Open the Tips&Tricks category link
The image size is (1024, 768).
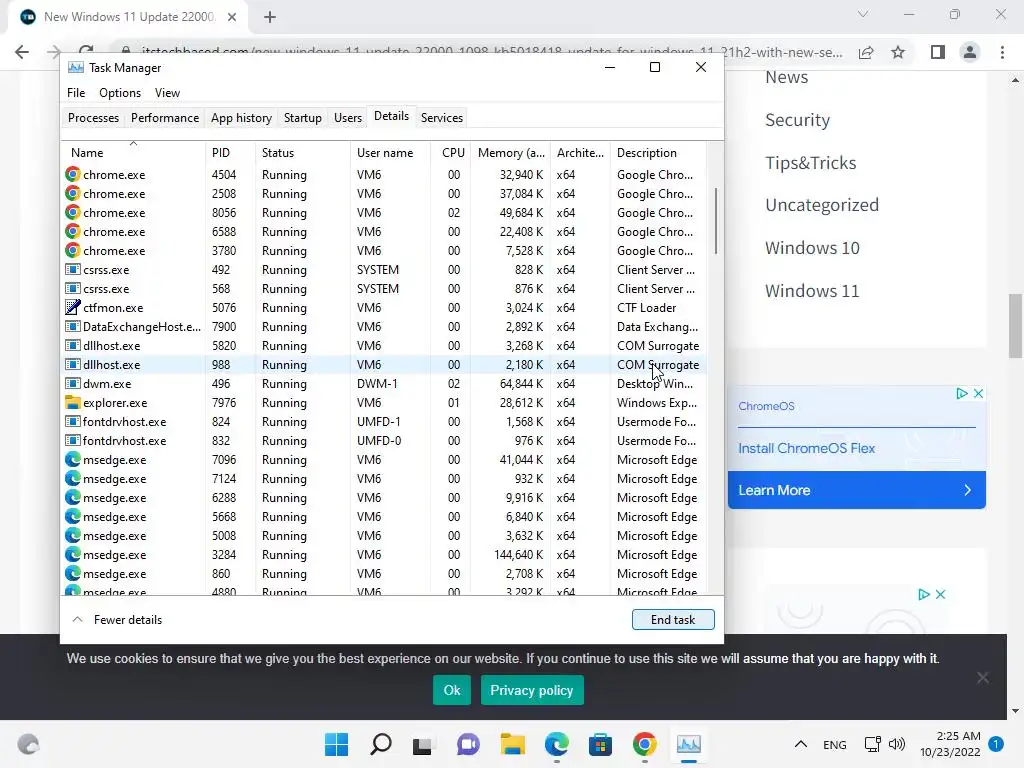coord(810,163)
